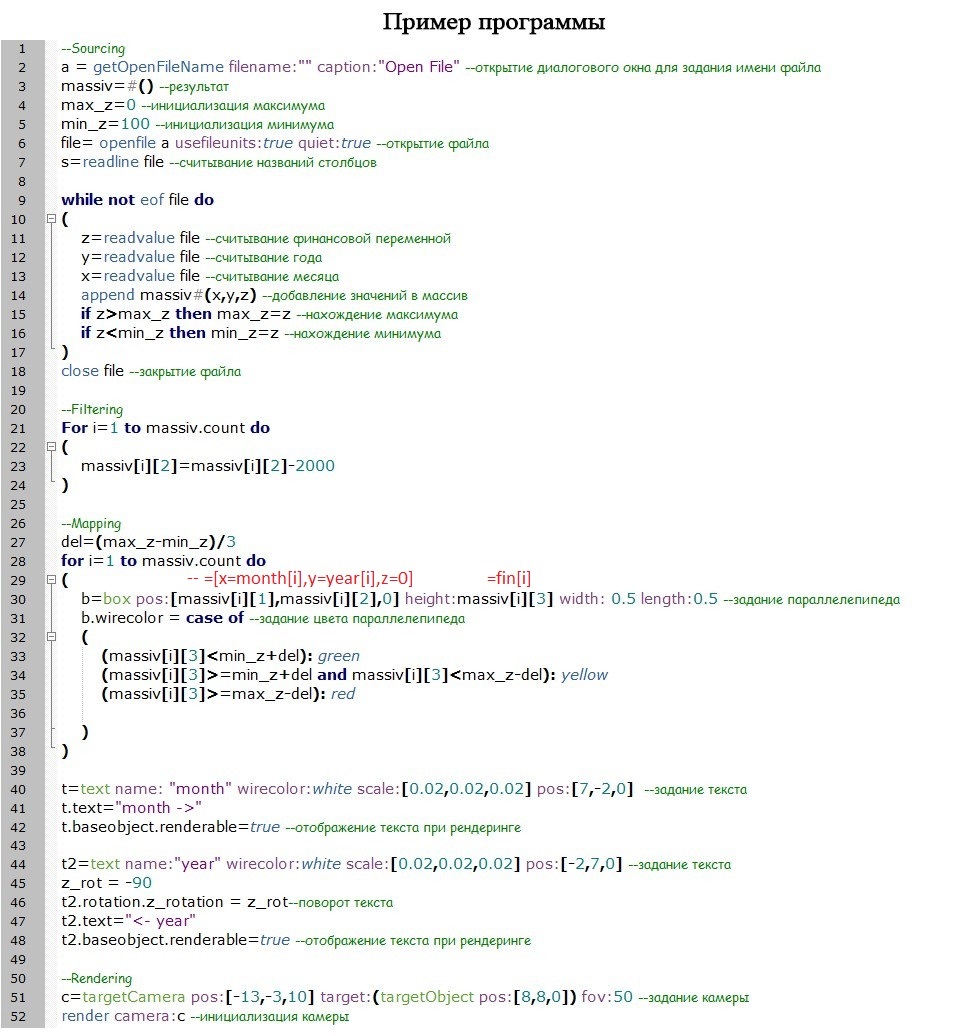Click the '--Sourcing' comment
This screenshot has height=1036, width=960.
tap(92, 49)
